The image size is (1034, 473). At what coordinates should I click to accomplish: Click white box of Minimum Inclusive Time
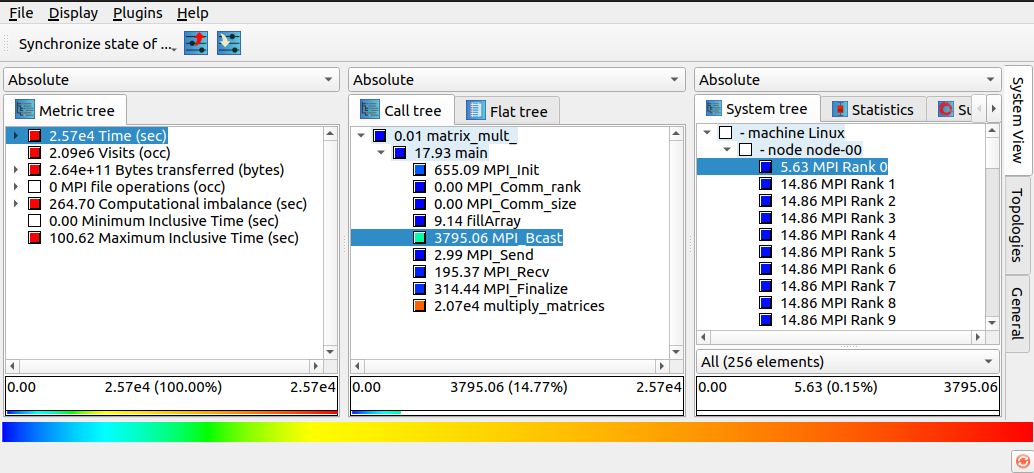pos(35,221)
